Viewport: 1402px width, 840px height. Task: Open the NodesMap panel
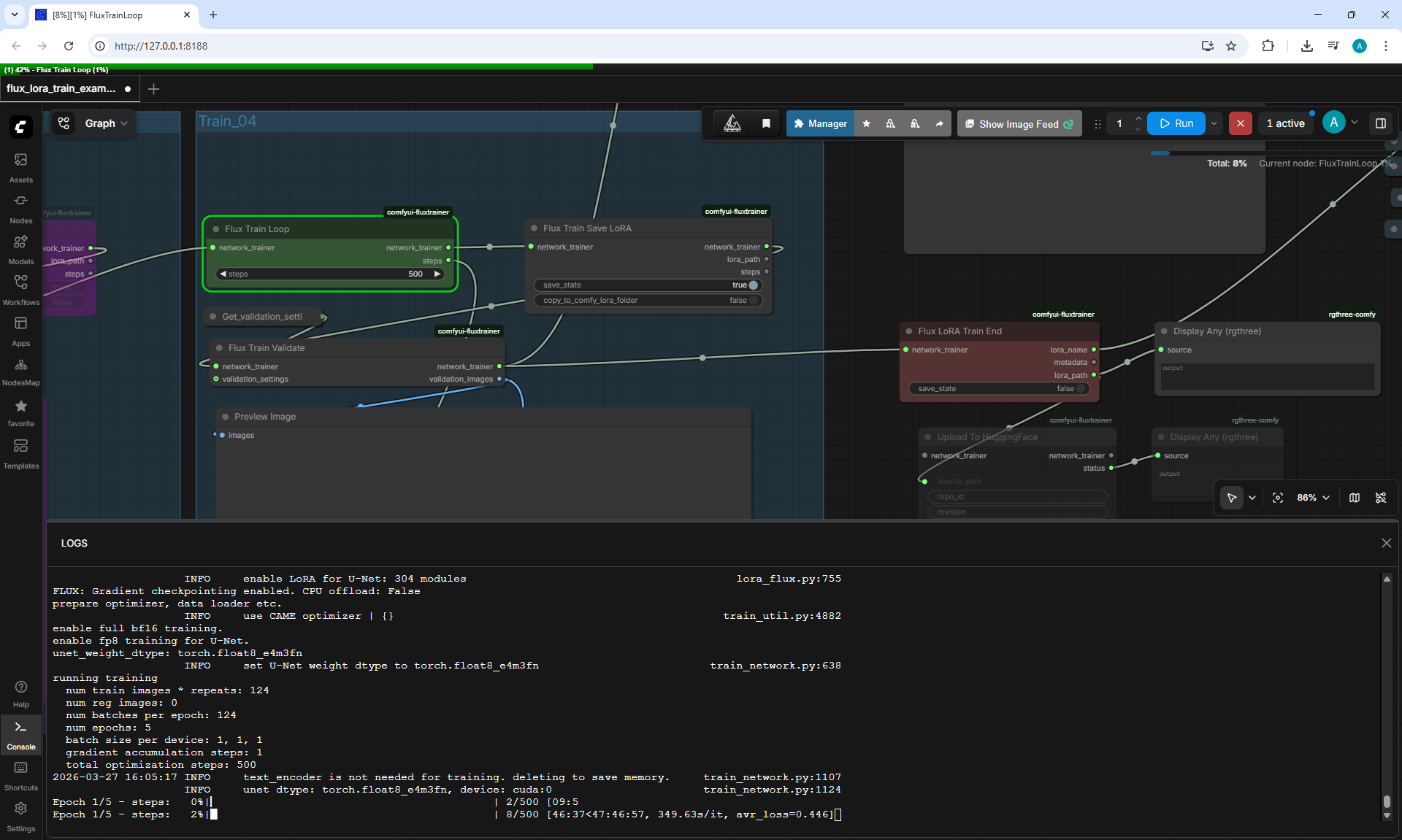point(20,371)
